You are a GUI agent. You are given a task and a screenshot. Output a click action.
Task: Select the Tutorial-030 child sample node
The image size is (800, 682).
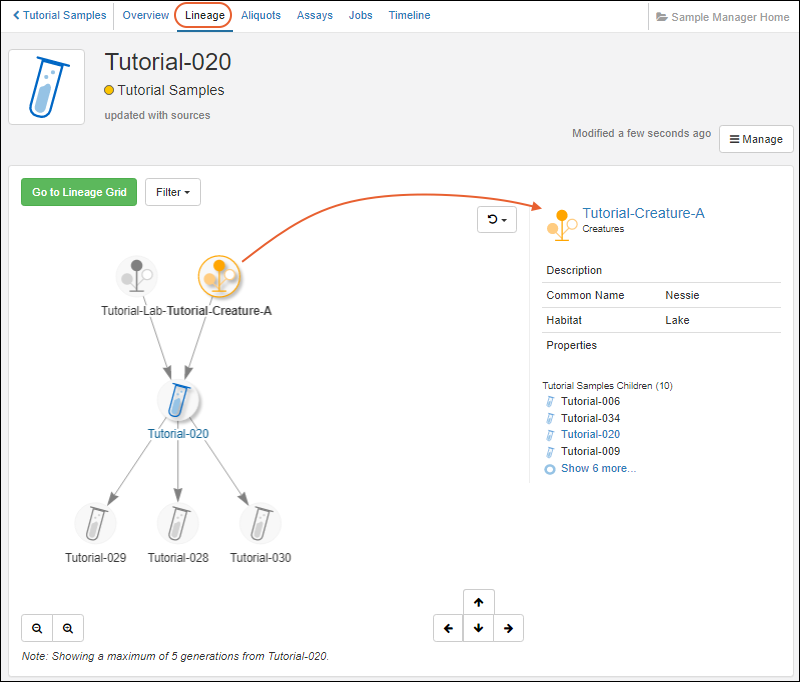coord(260,523)
